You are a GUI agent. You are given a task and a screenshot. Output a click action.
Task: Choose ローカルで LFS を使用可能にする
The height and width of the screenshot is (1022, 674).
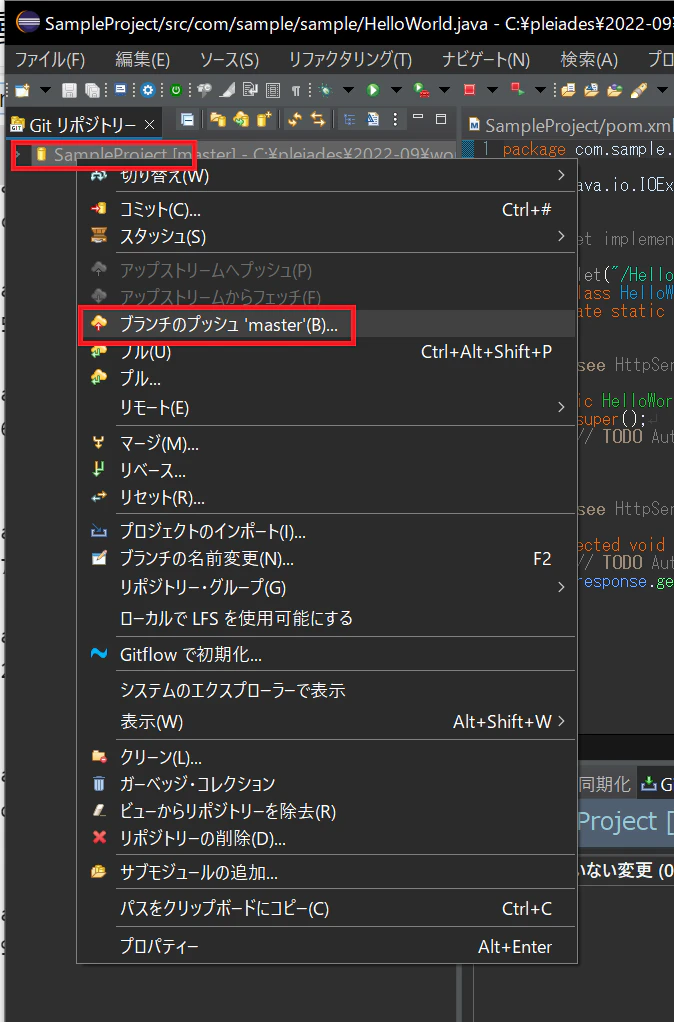click(327, 618)
